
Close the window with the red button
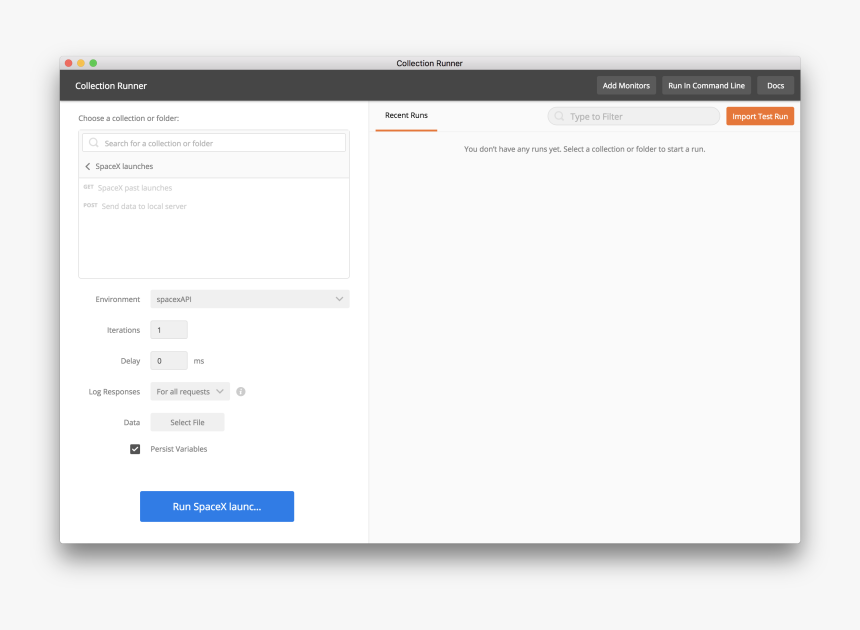tap(69, 63)
